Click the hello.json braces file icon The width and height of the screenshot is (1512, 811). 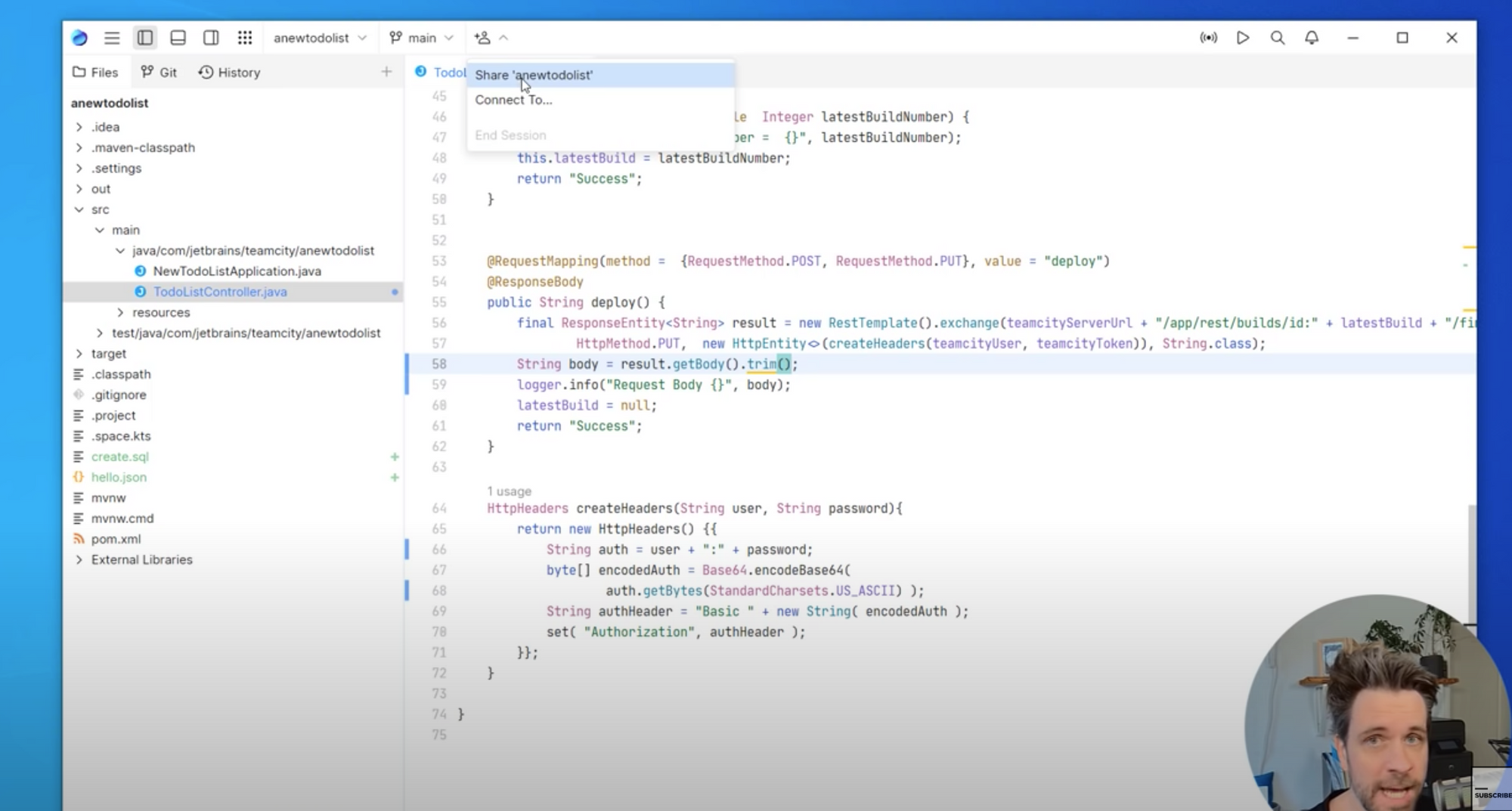[x=78, y=477]
